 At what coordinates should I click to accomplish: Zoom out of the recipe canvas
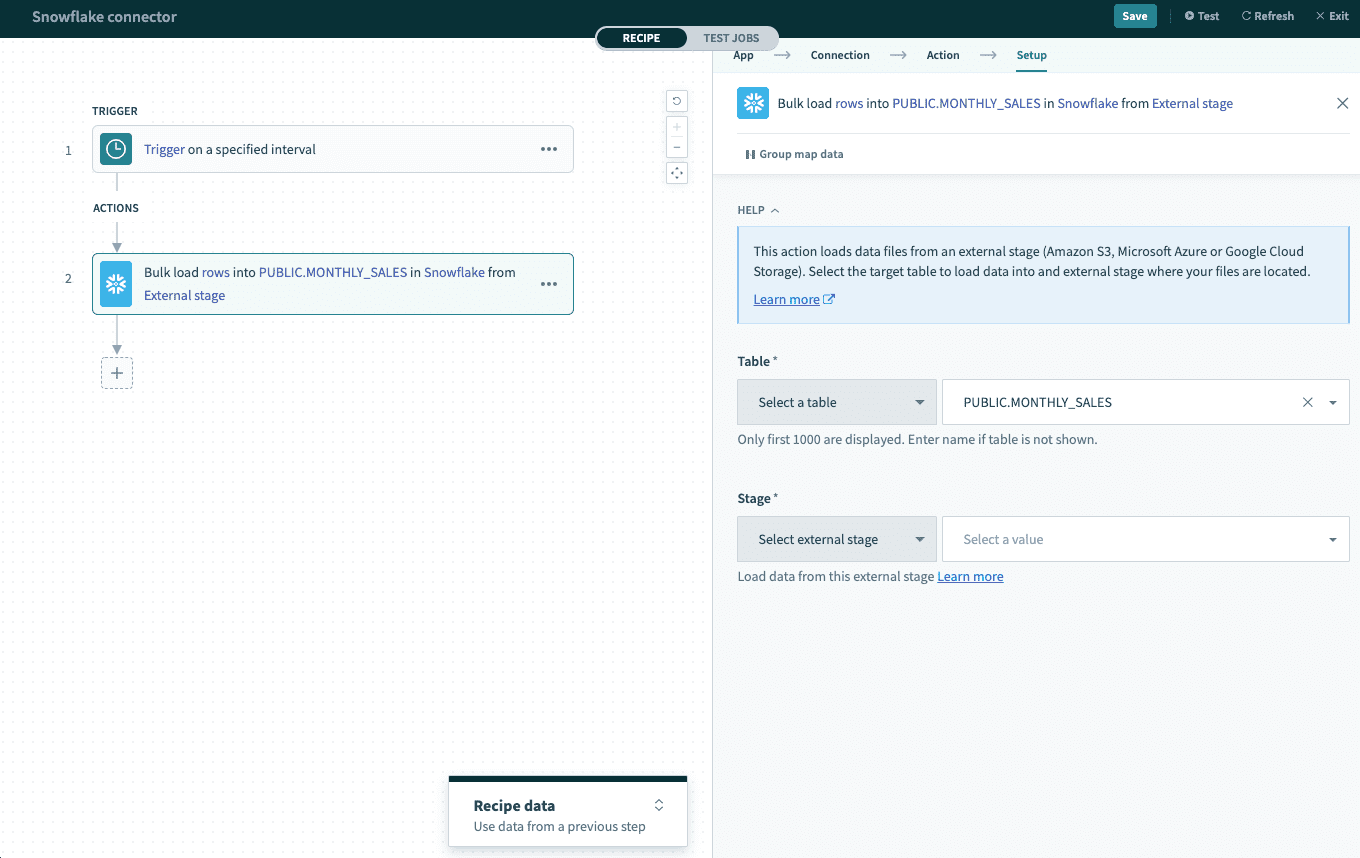click(677, 145)
